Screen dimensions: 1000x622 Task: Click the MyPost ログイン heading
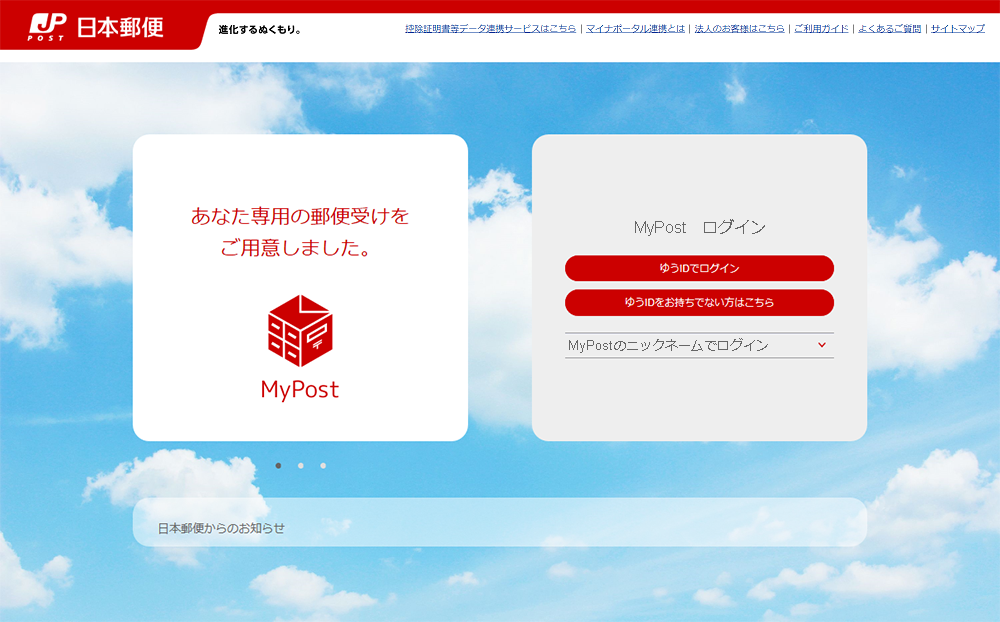[x=700, y=227]
